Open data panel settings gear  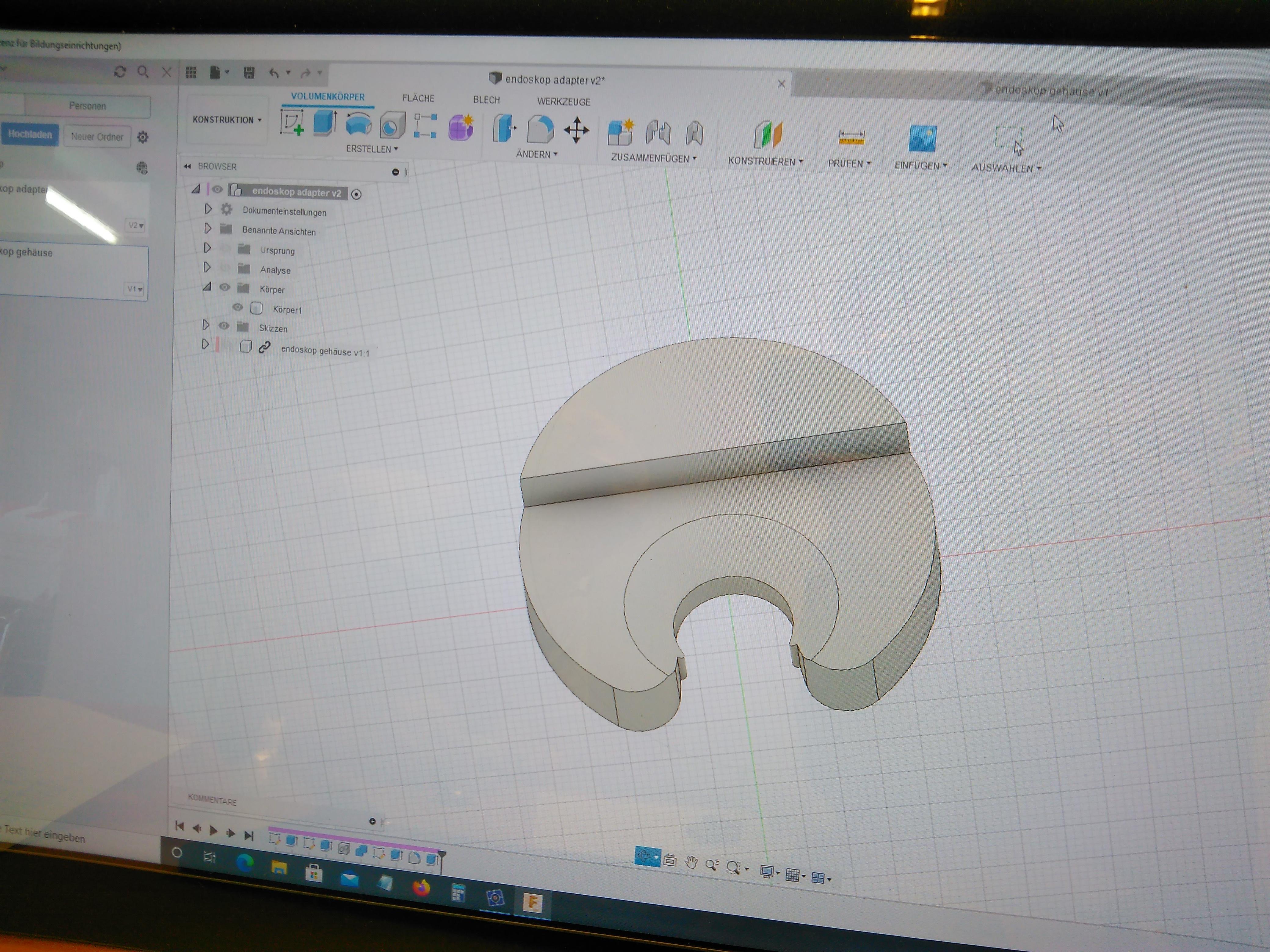(x=143, y=137)
